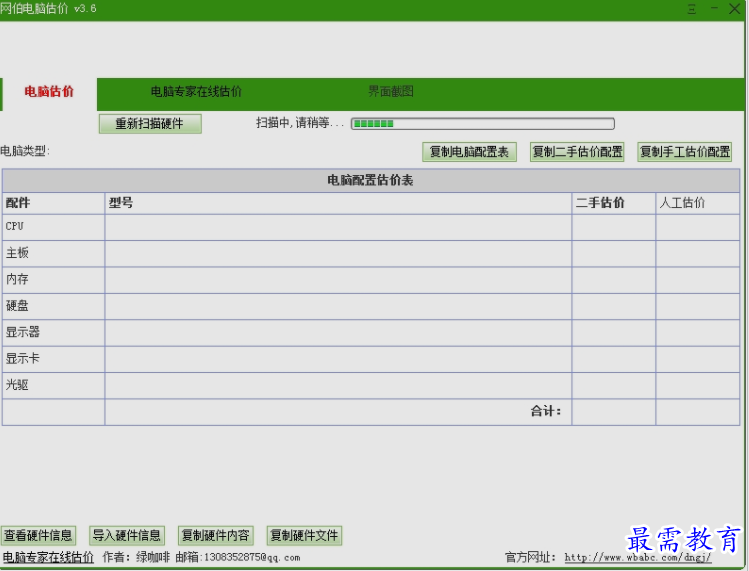
Task: Open the title bar menu icon
Action: pos(691,9)
